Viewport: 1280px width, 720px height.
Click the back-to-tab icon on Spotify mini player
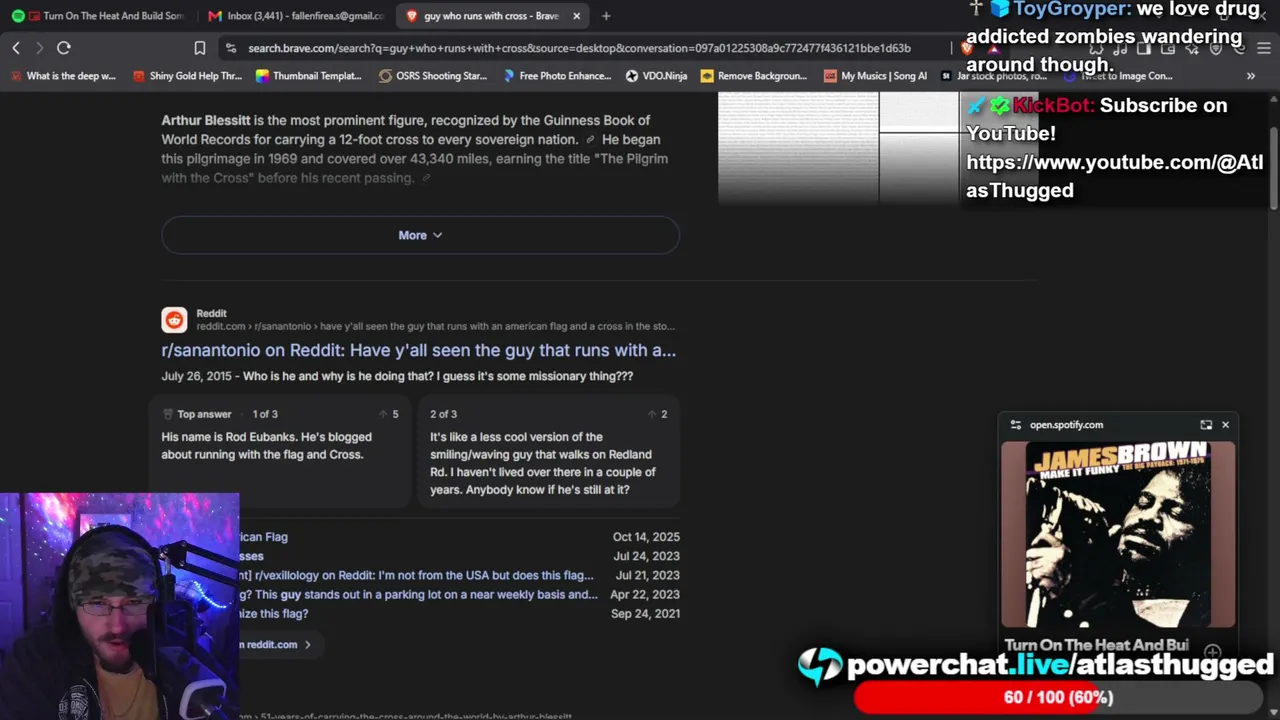coord(1206,425)
